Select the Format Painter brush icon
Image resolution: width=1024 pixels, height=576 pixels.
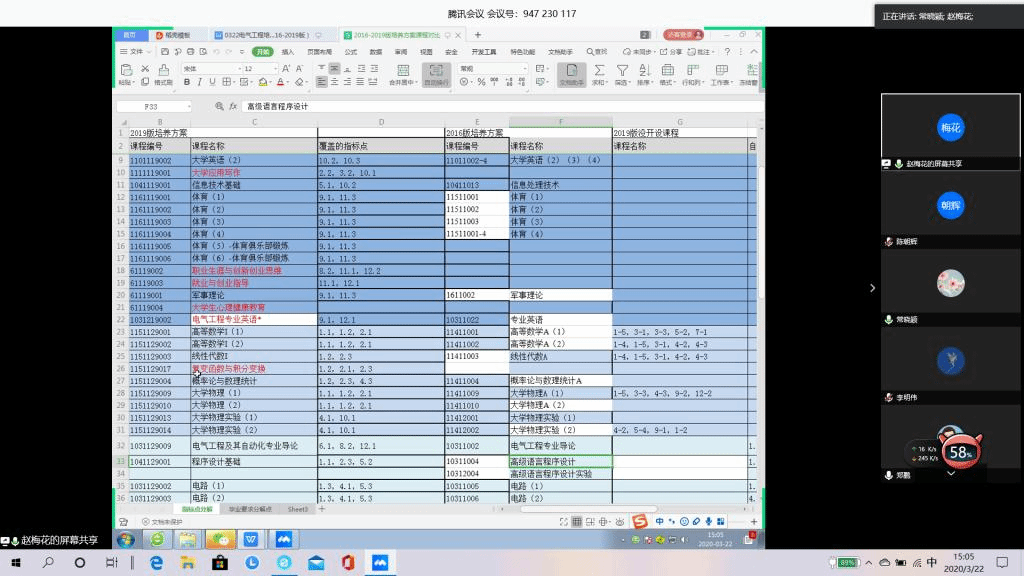[163, 69]
